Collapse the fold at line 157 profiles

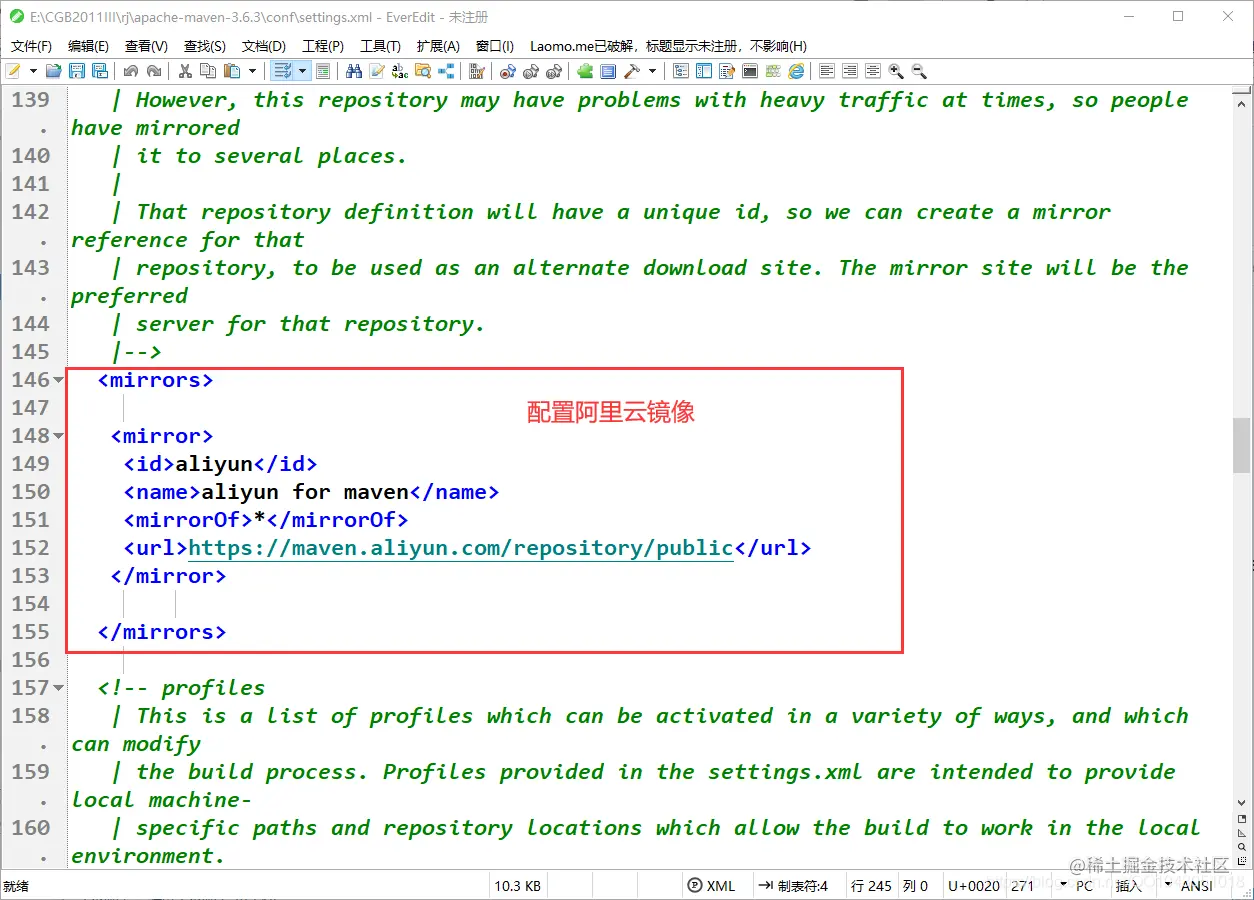pyautogui.click(x=58, y=688)
